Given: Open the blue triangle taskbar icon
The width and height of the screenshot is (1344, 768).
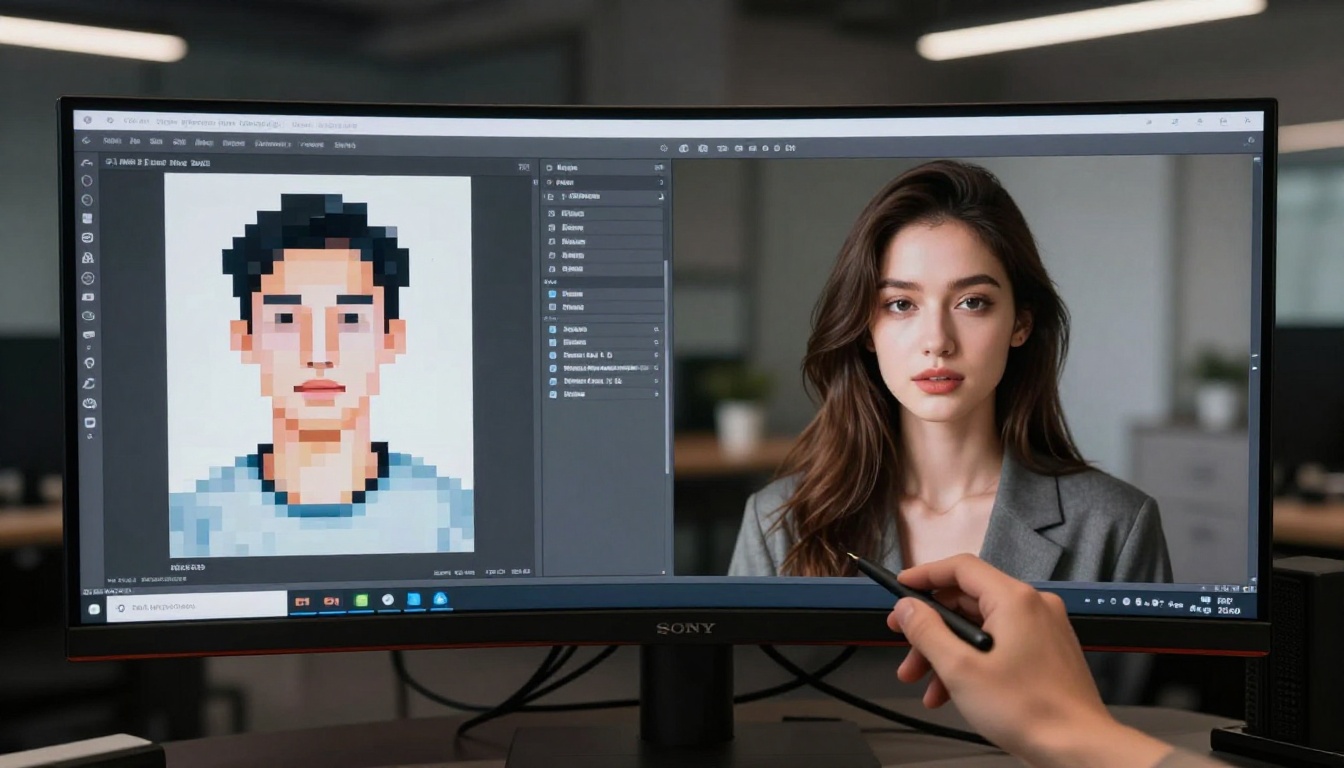Looking at the screenshot, I should [x=440, y=600].
